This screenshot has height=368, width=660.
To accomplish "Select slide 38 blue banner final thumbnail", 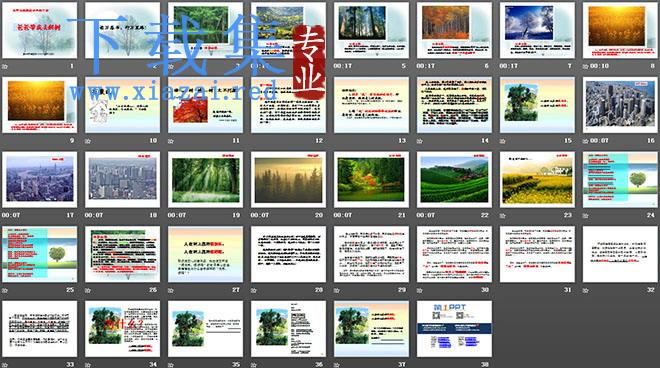I will (454, 329).
